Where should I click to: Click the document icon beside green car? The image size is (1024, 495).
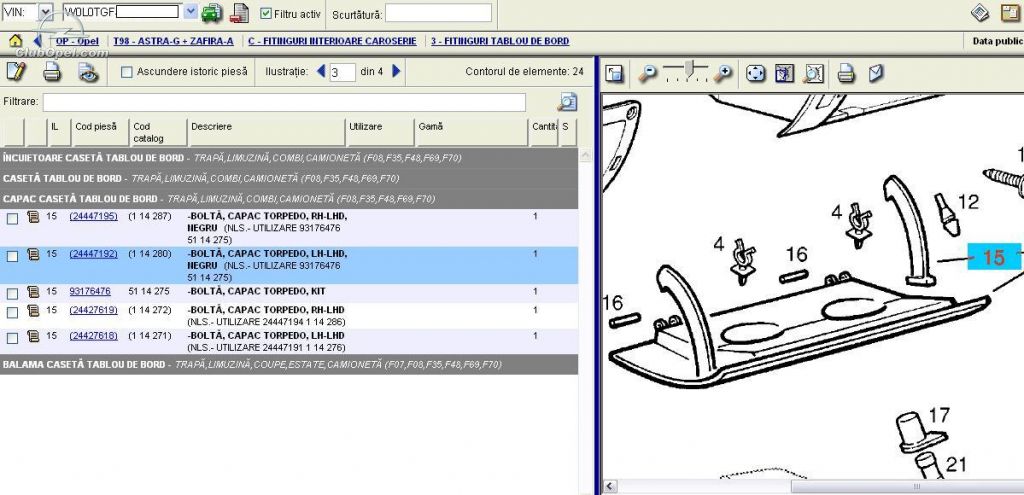click(x=240, y=13)
